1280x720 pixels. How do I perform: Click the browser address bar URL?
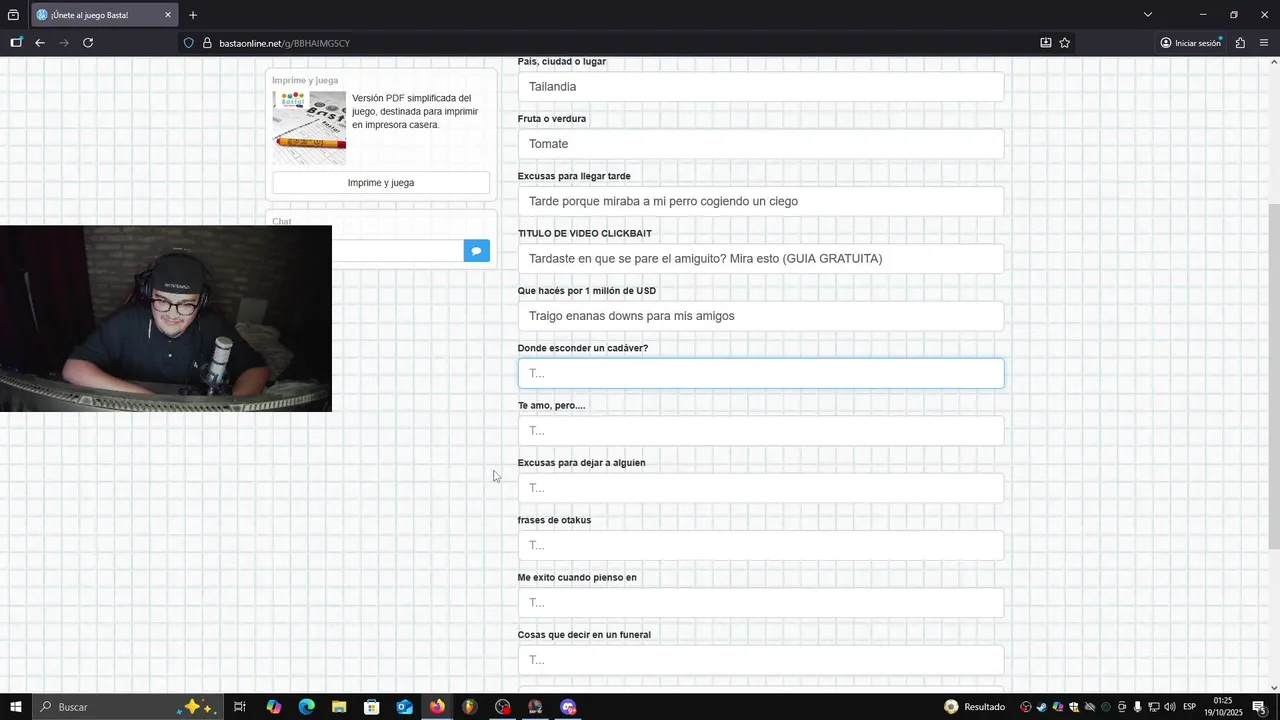pos(284,43)
